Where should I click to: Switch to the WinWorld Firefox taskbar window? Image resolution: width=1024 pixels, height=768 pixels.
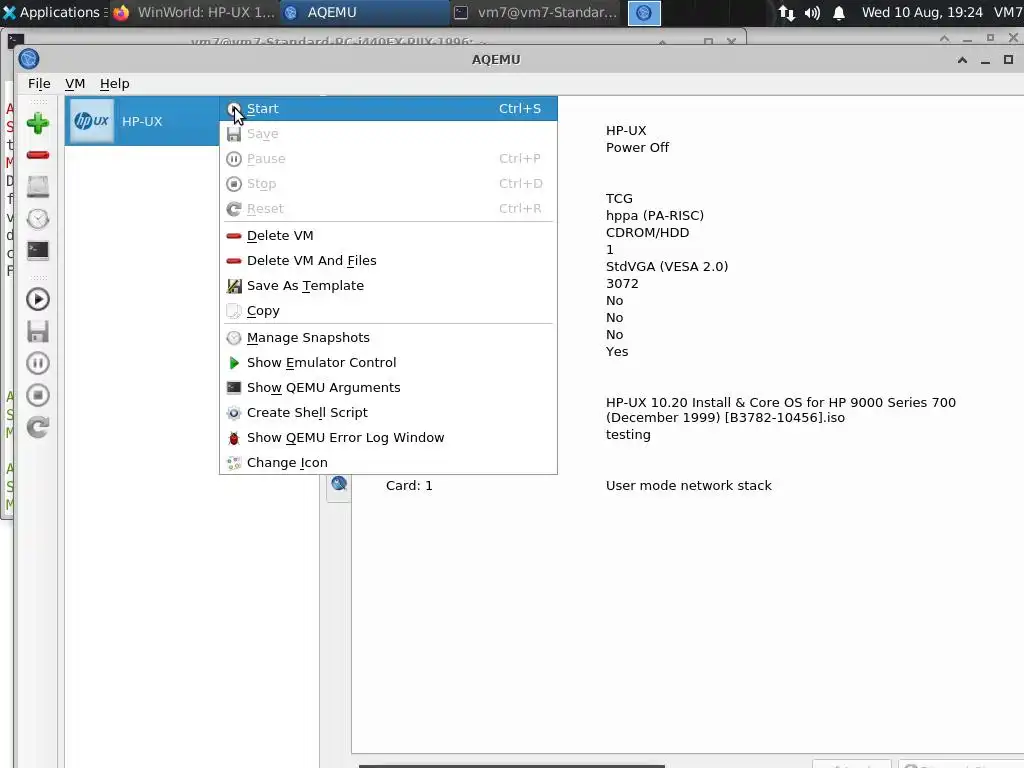click(194, 12)
